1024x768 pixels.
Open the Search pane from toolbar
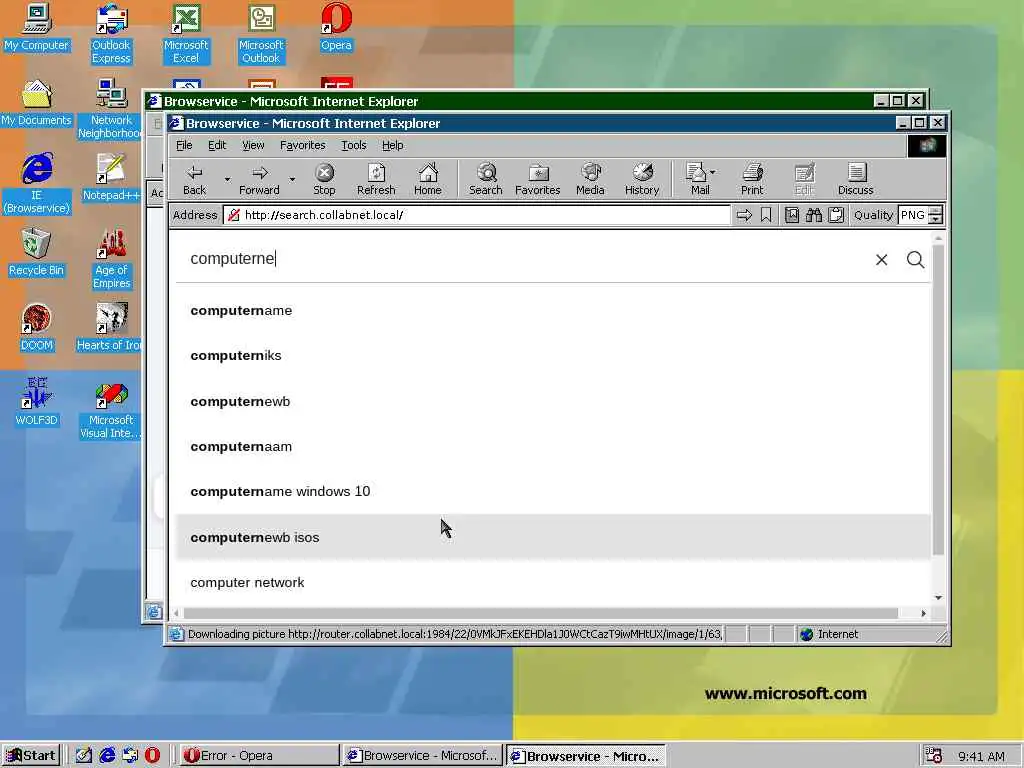click(486, 179)
